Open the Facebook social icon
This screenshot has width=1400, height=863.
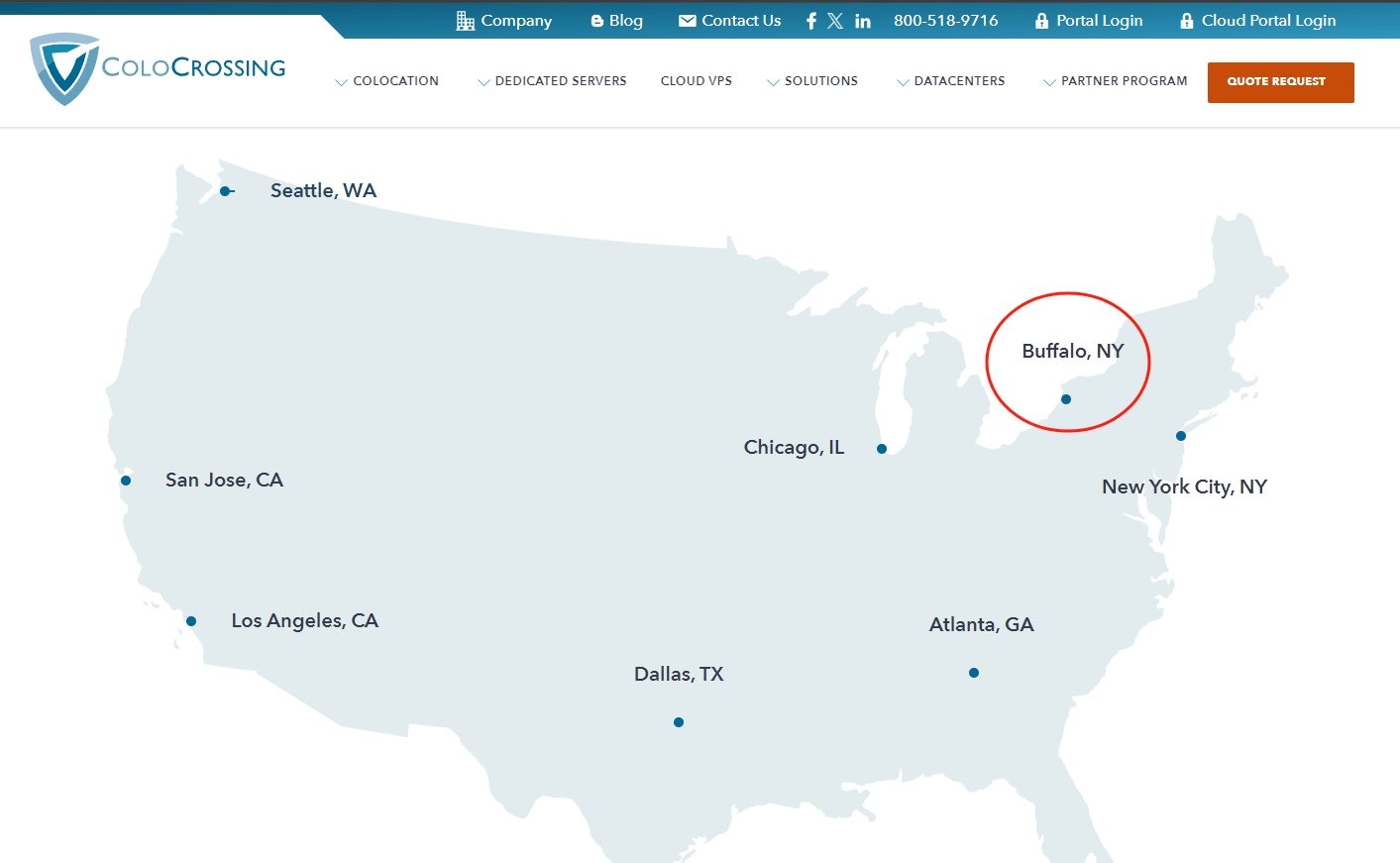(x=811, y=21)
